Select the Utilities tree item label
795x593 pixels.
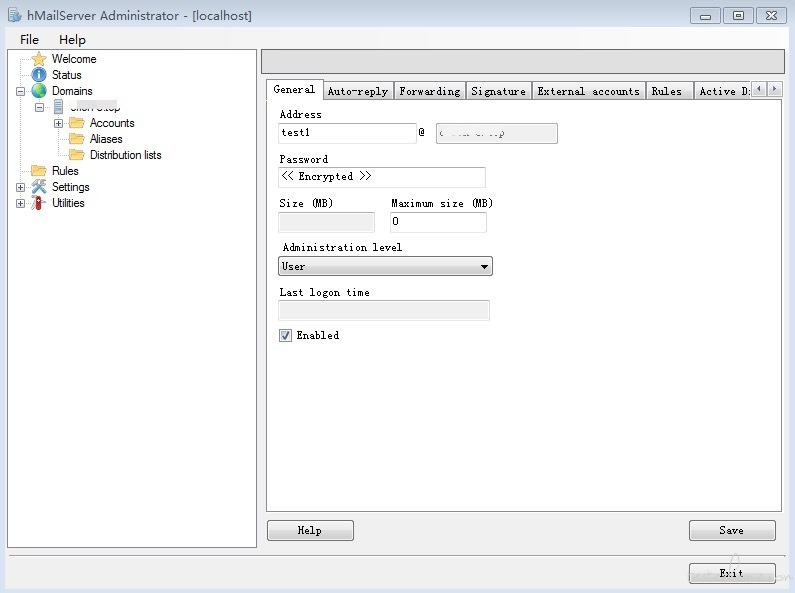68,203
